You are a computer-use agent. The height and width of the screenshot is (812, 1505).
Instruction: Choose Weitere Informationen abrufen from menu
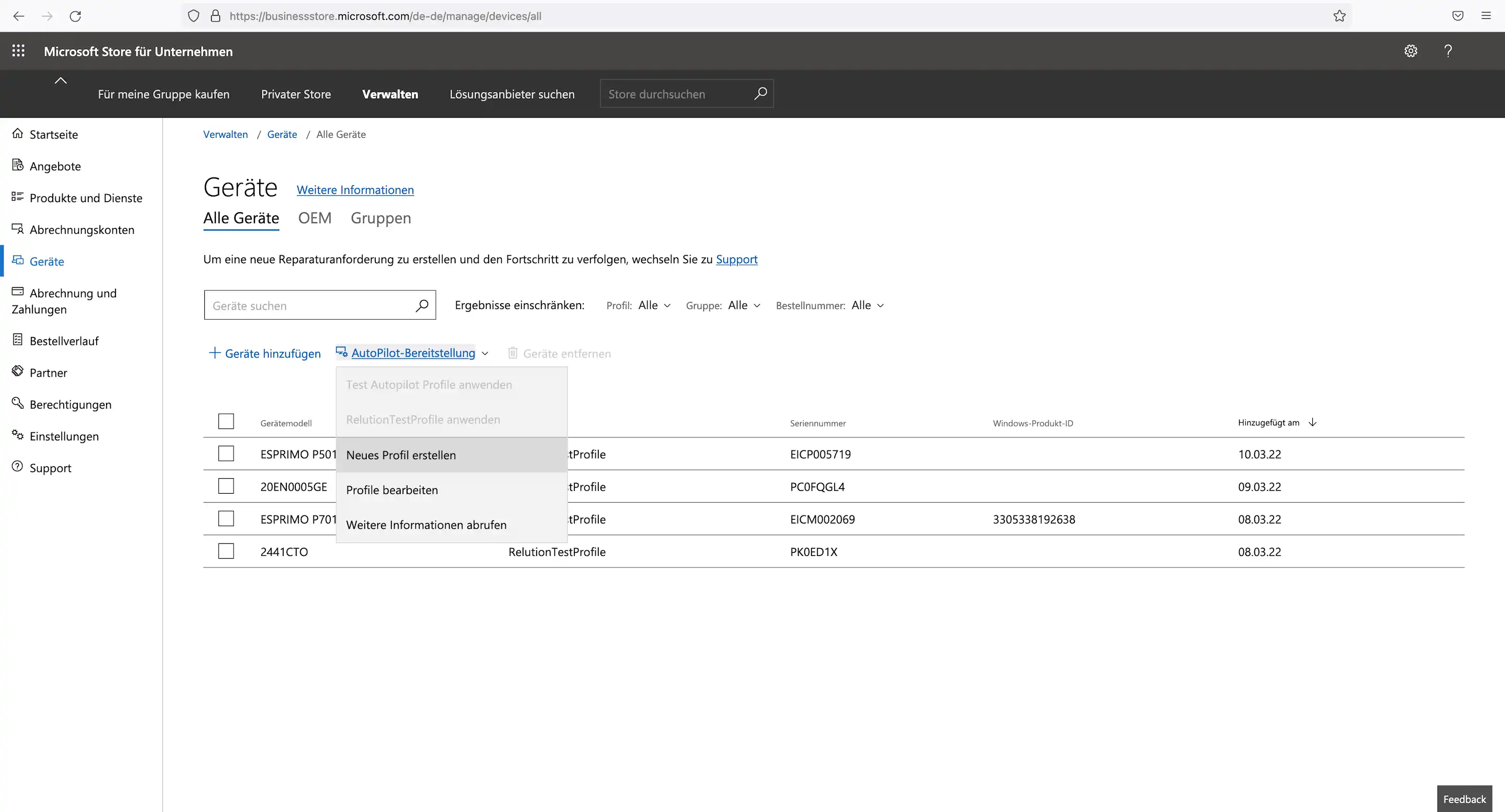[451, 525]
